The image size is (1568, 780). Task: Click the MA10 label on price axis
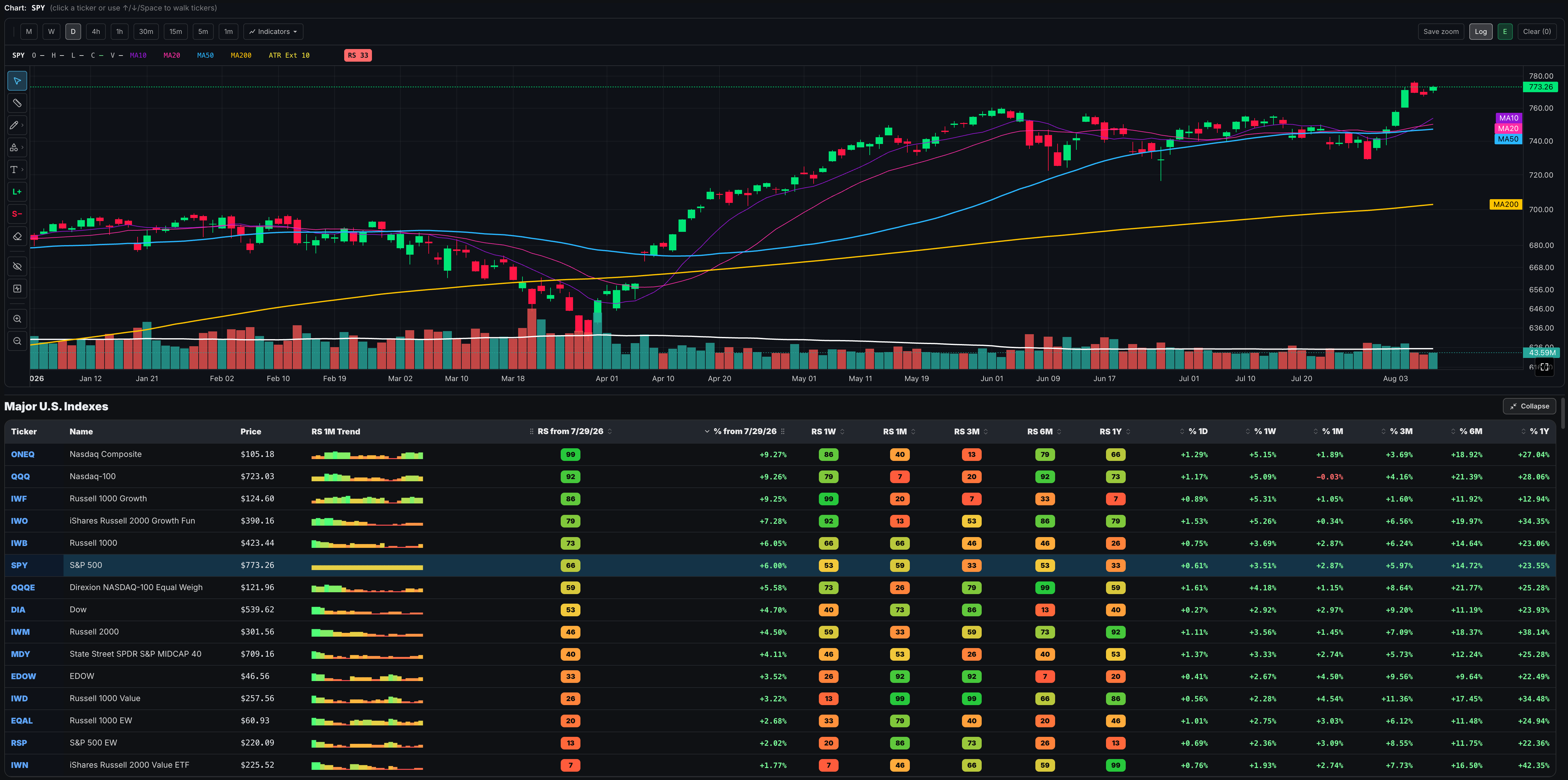(1508, 118)
